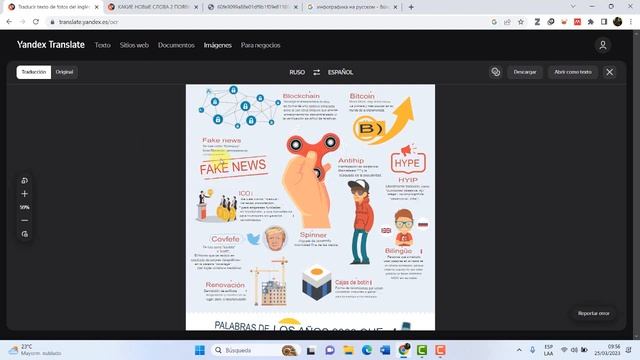
Task: Open the Documentos section
Action: (x=176, y=45)
